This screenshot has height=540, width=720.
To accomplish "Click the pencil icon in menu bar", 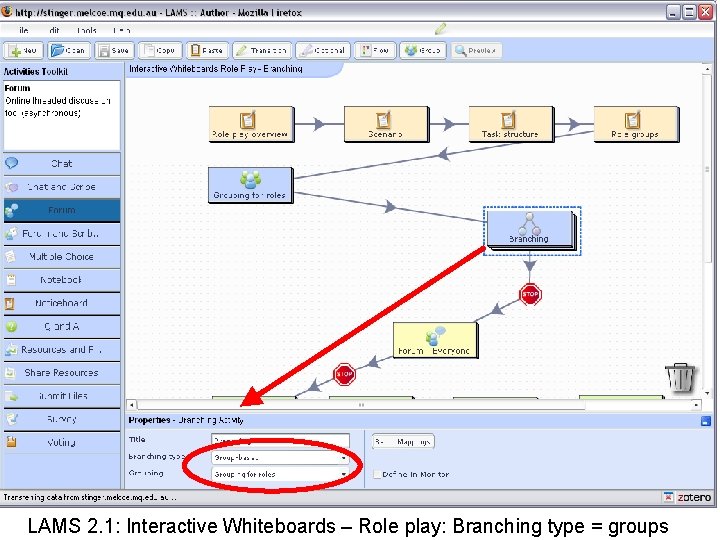I will click(x=440, y=29).
